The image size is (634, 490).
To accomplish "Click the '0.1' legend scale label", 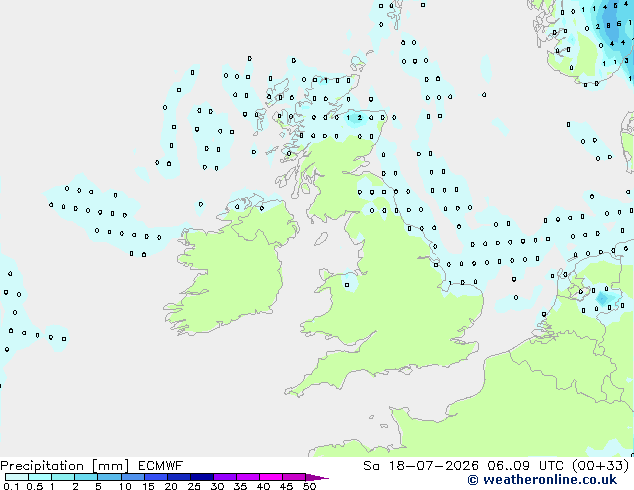I will tap(11, 486).
